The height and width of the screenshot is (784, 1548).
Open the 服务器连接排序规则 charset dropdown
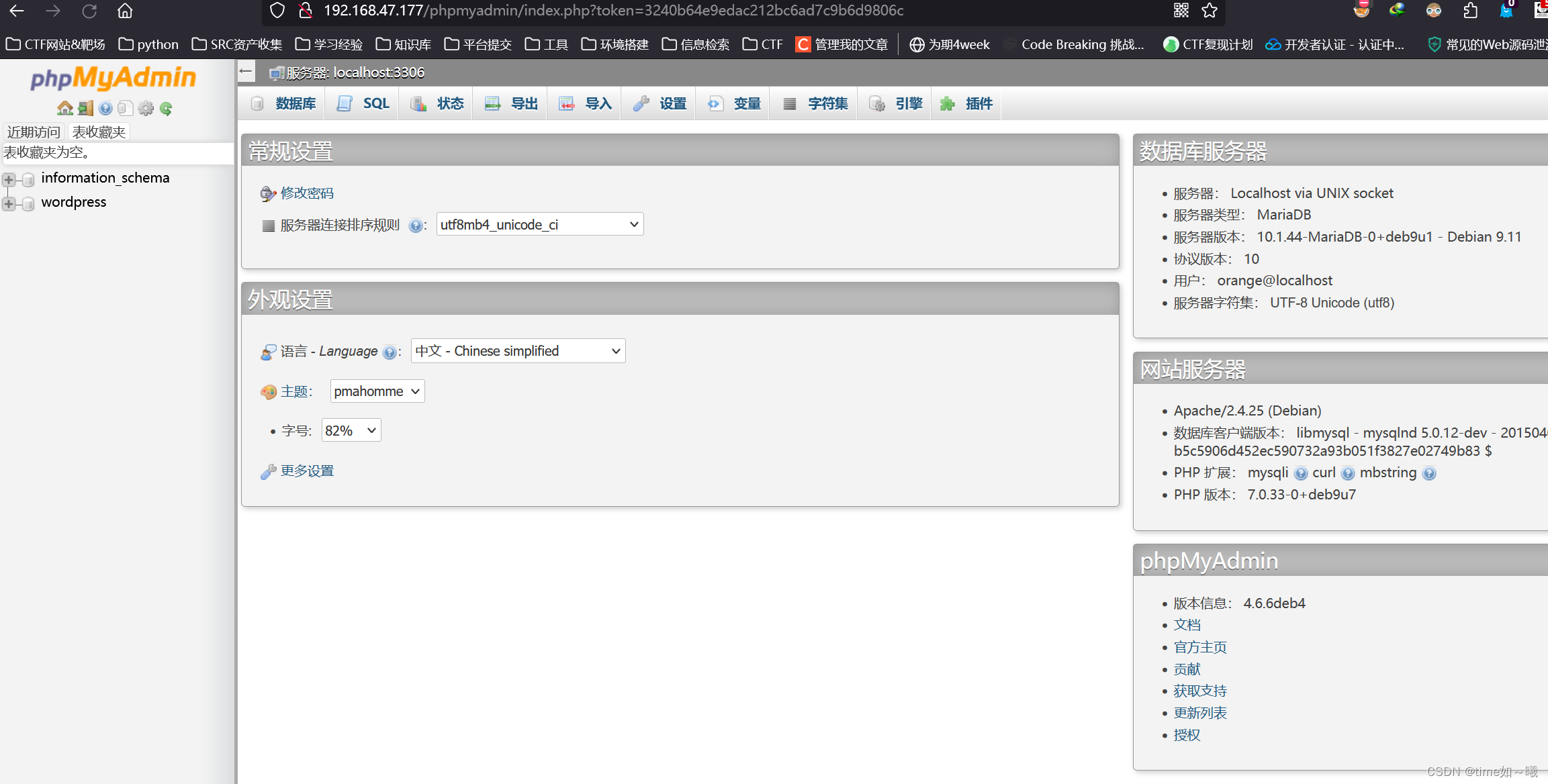coord(536,224)
